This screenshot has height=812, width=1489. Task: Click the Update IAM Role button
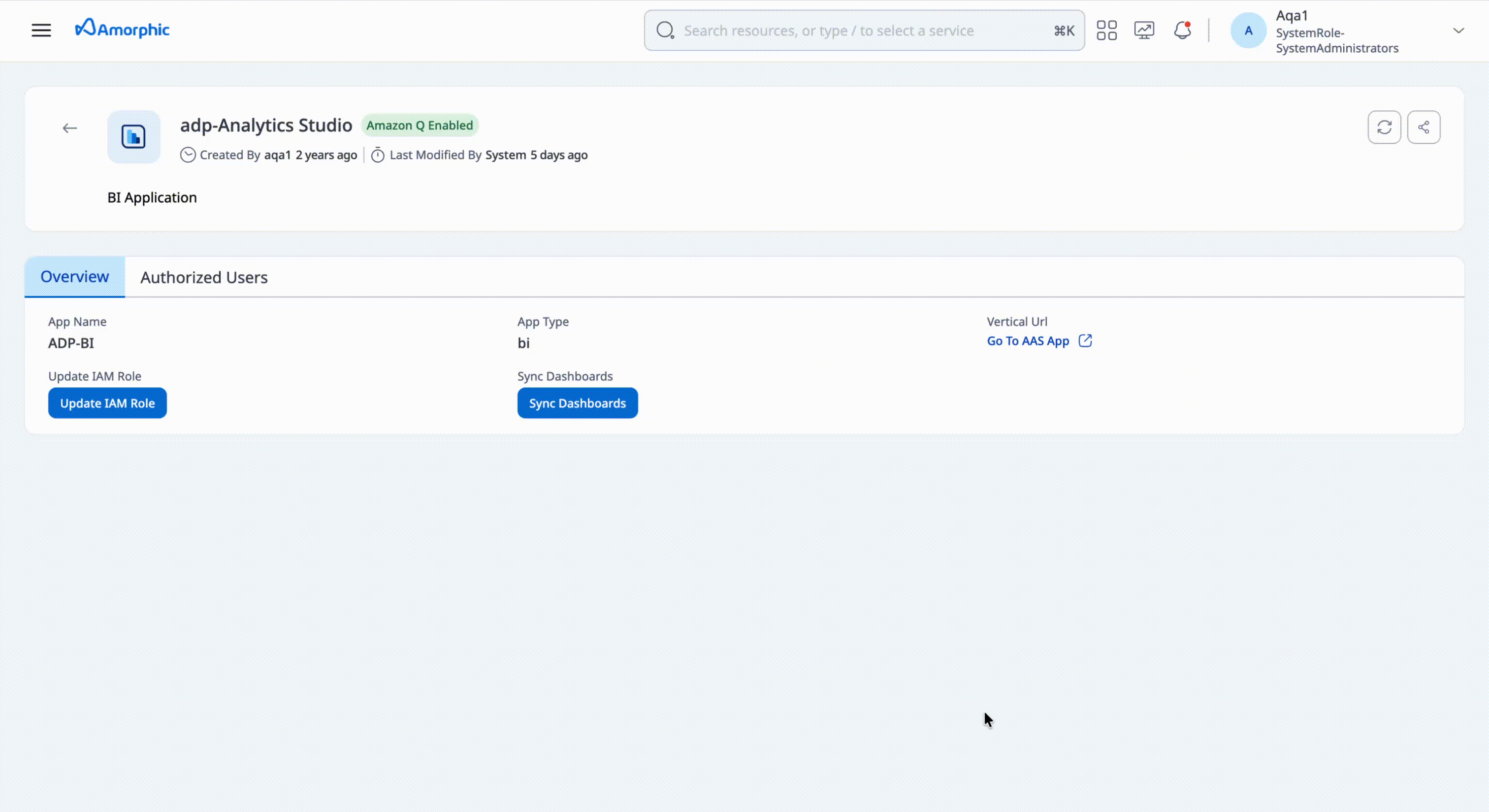pyautogui.click(x=107, y=403)
